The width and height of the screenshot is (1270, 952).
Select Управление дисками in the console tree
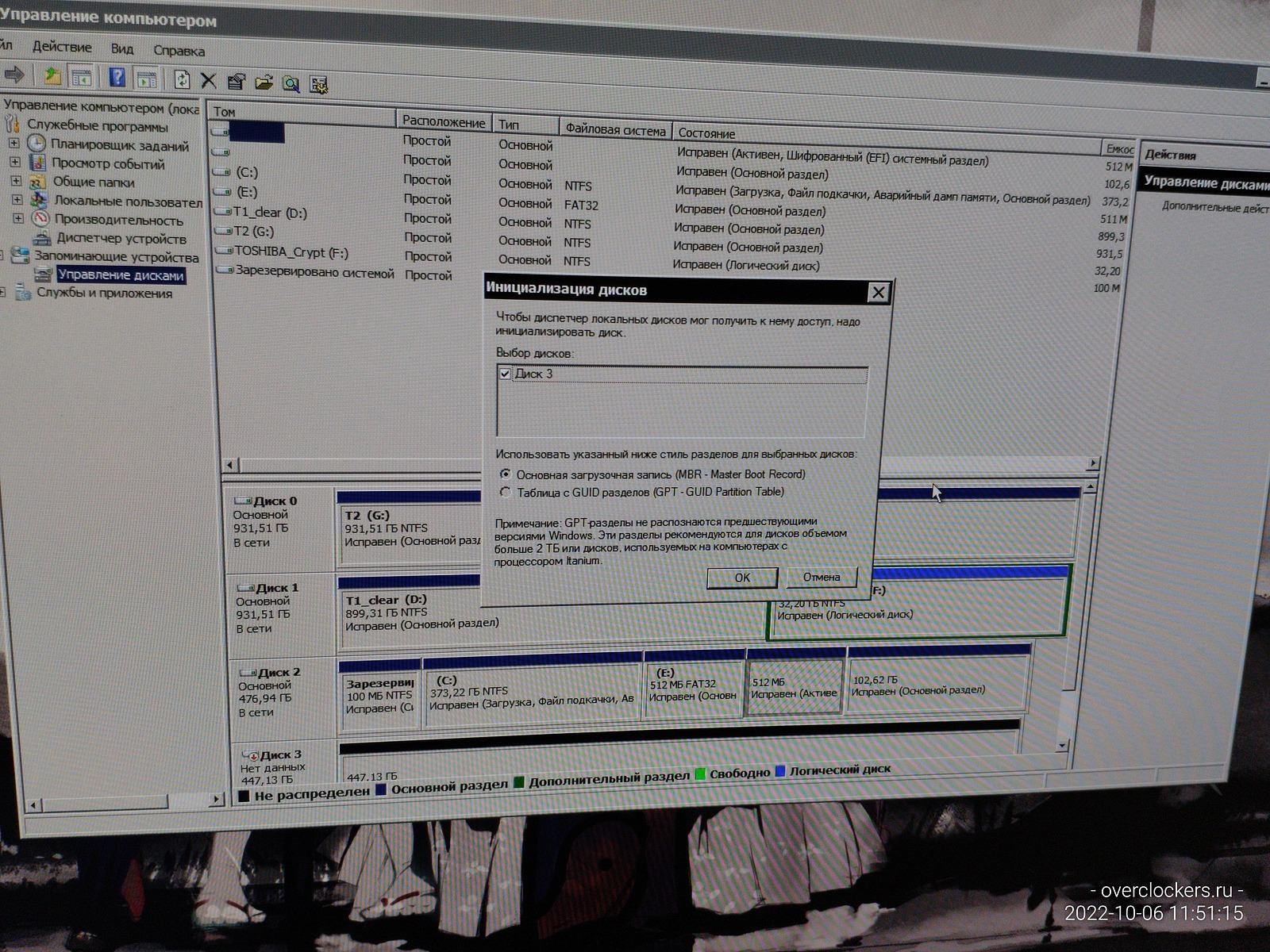click(121, 275)
